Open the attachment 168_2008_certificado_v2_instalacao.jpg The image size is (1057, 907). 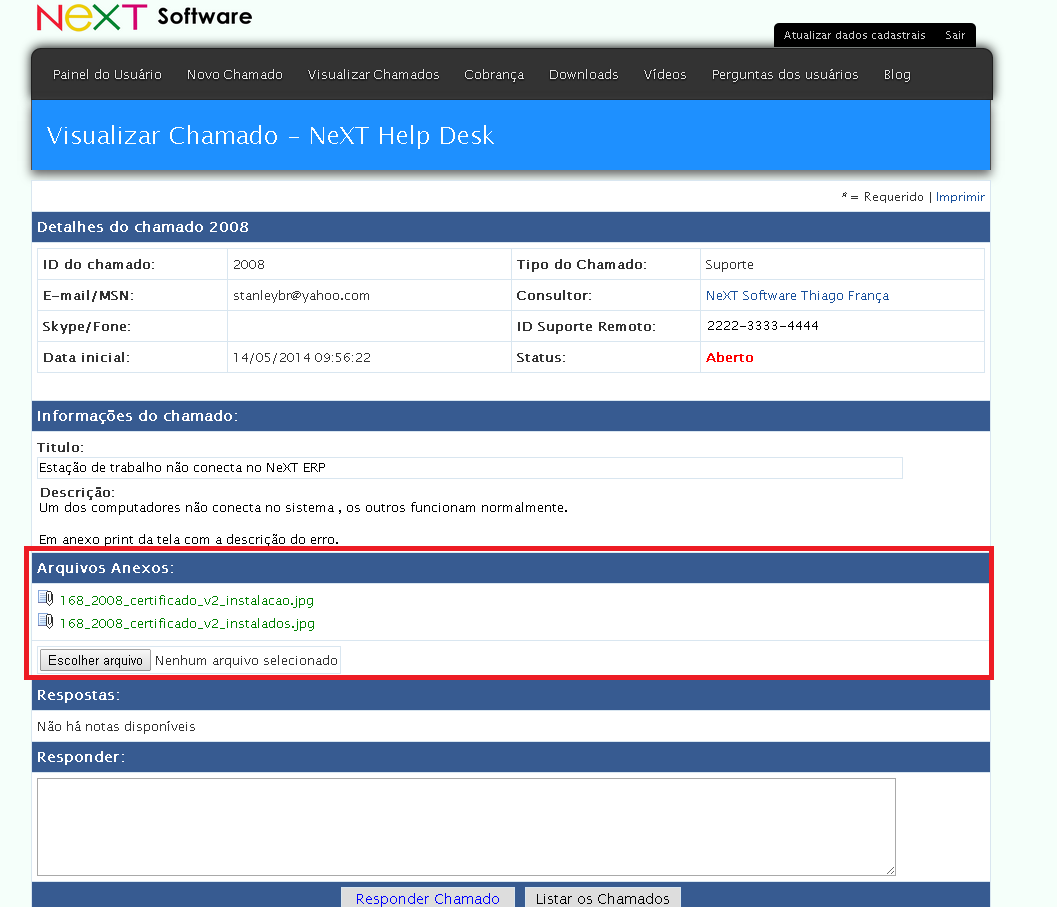(x=186, y=599)
